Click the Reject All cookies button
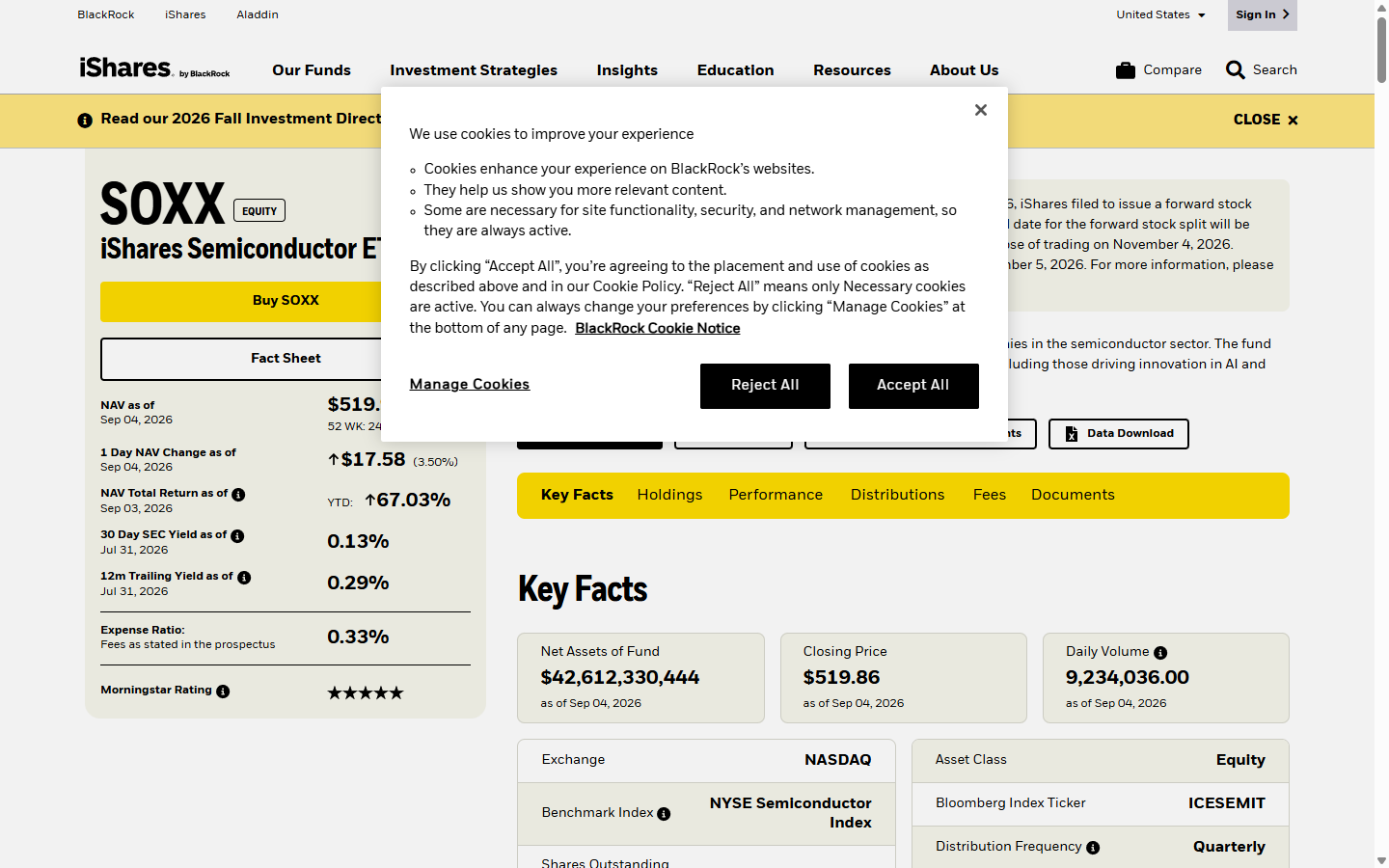Image resolution: width=1389 pixels, height=868 pixels. click(x=765, y=386)
